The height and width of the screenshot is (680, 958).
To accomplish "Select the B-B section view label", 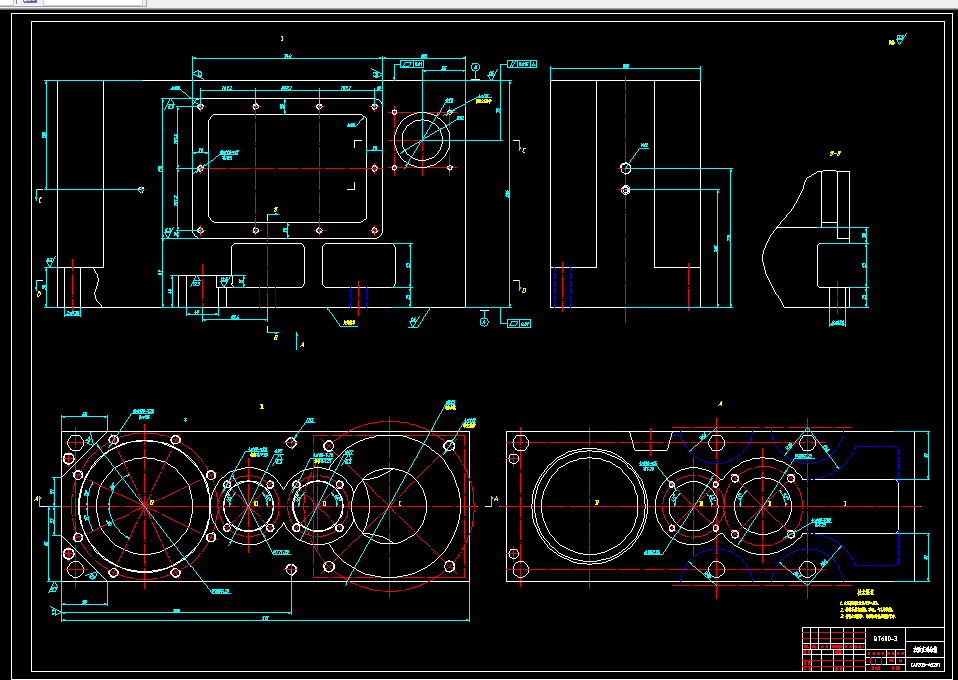I will (x=835, y=154).
